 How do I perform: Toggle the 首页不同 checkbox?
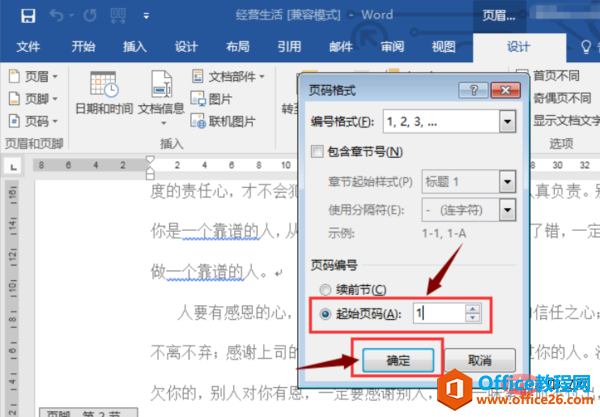point(522,75)
